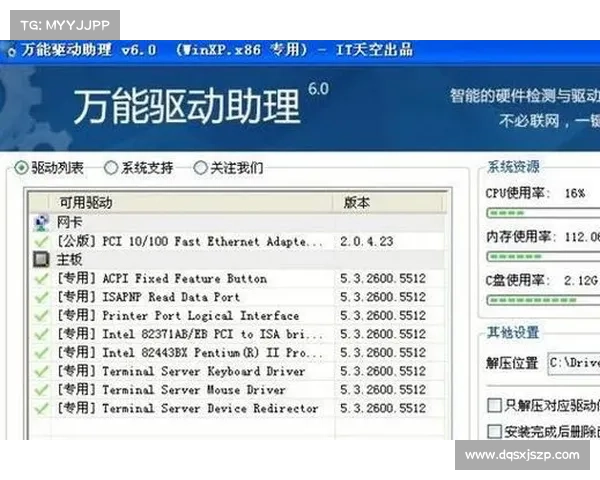Viewport: 600px width, 480px height.
Task: Click the 主板 motherboard category icon
Action: 41,260
